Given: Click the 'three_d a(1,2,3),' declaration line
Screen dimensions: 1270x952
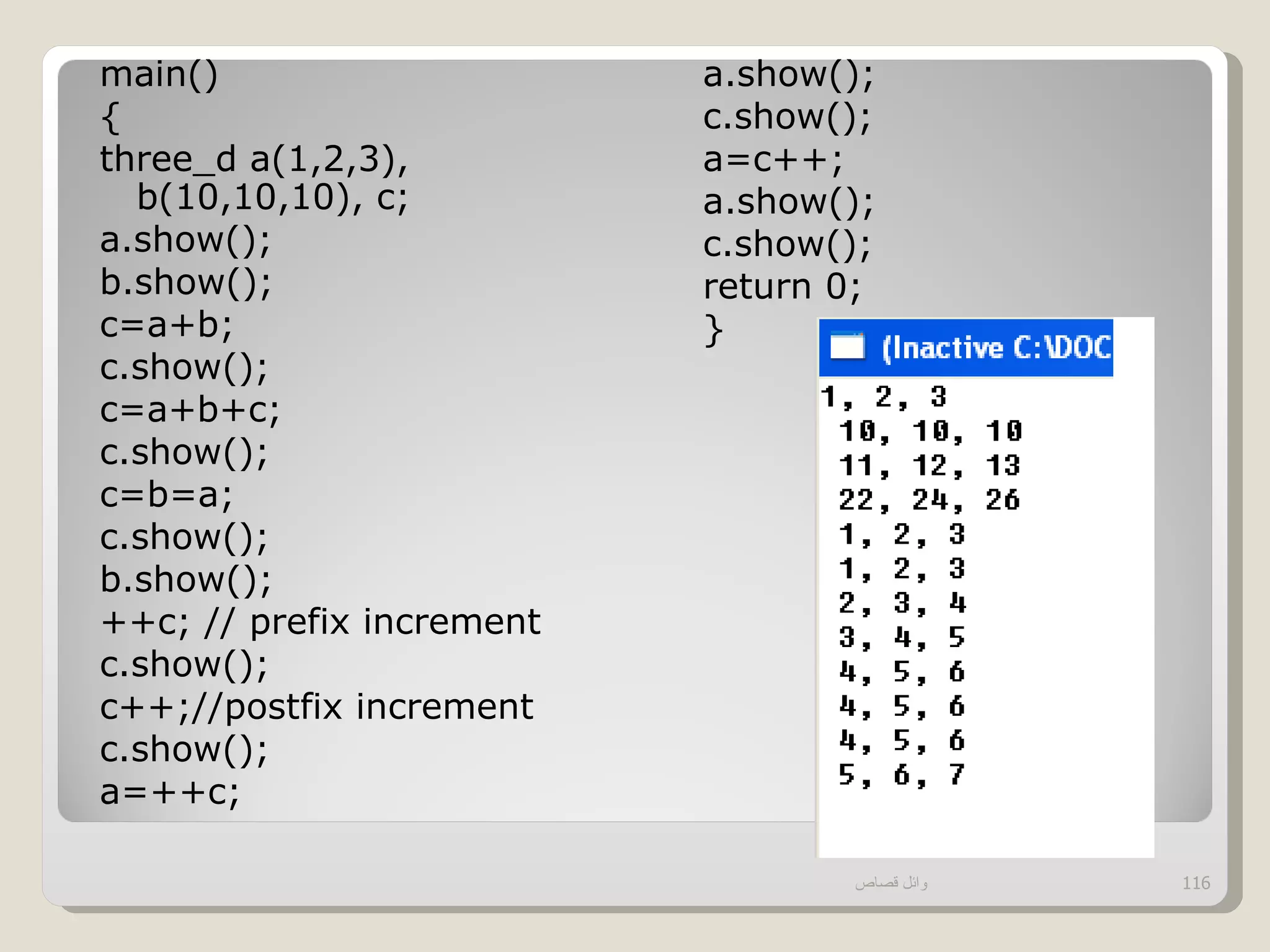Looking at the screenshot, I should coord(254,159).
